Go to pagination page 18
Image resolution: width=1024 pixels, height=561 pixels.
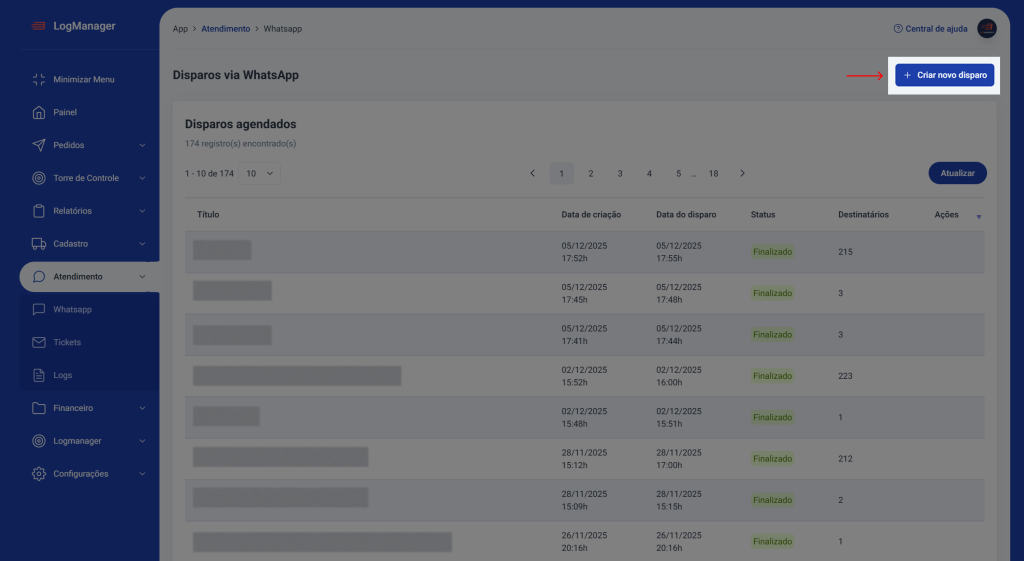click(x=713, y=173)
